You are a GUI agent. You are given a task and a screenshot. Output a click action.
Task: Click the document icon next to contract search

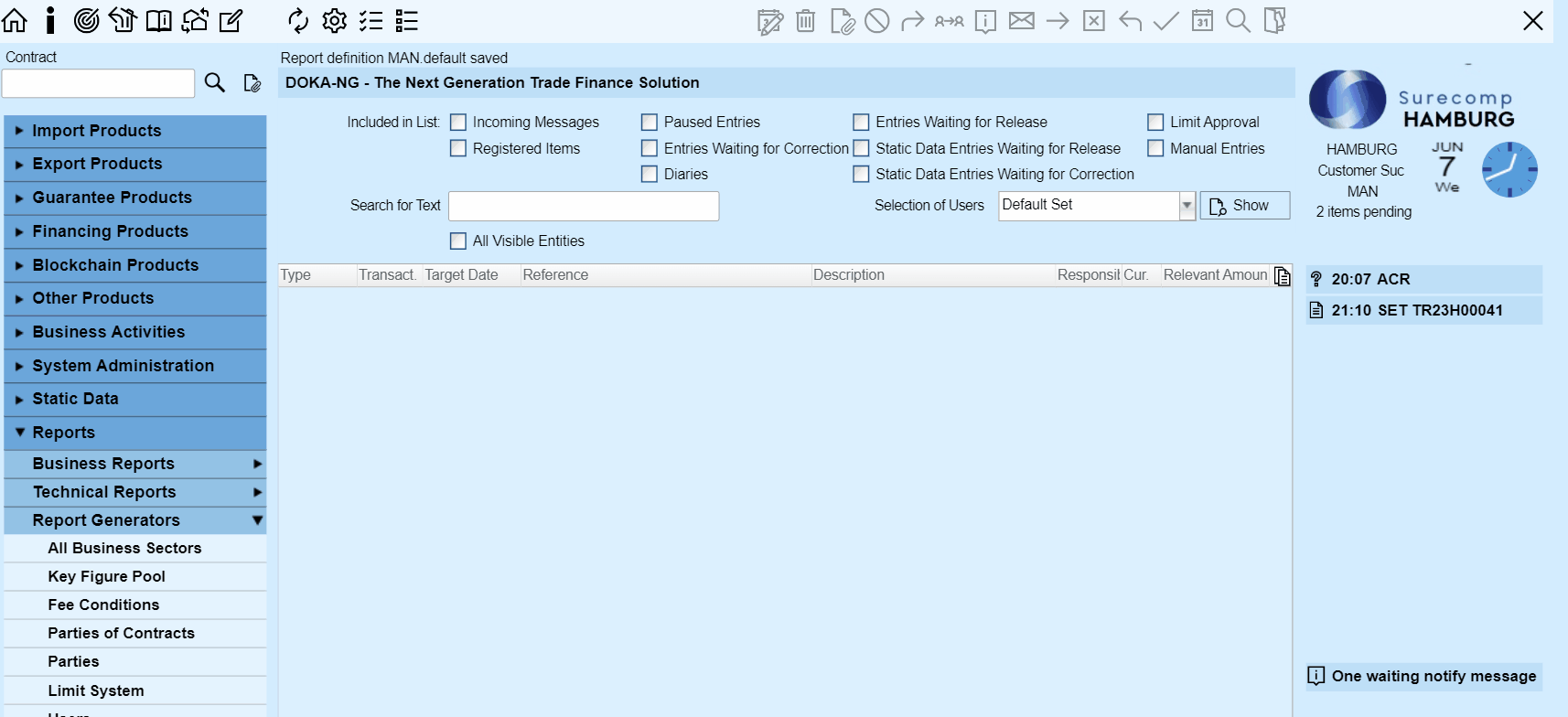(252, 83)
